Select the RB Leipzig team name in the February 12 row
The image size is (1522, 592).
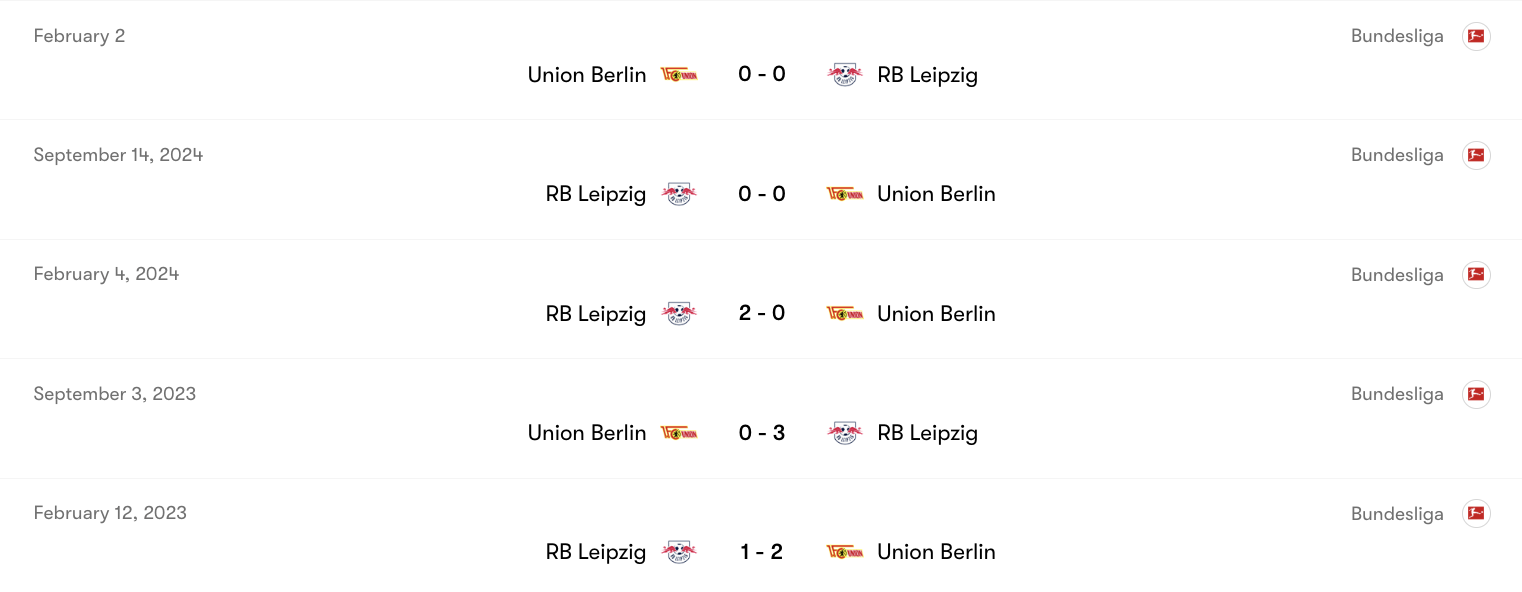click(x=596, y=551)
